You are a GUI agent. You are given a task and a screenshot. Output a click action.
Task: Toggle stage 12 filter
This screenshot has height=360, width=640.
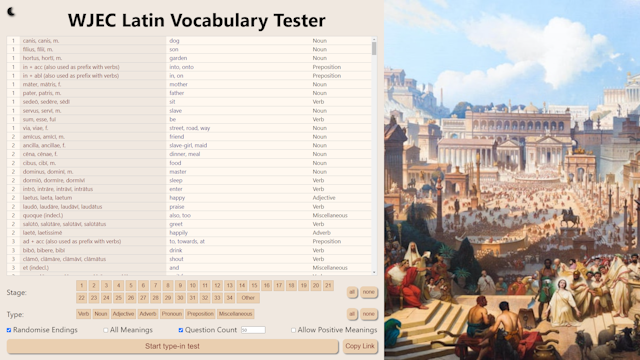pos(217,286)
